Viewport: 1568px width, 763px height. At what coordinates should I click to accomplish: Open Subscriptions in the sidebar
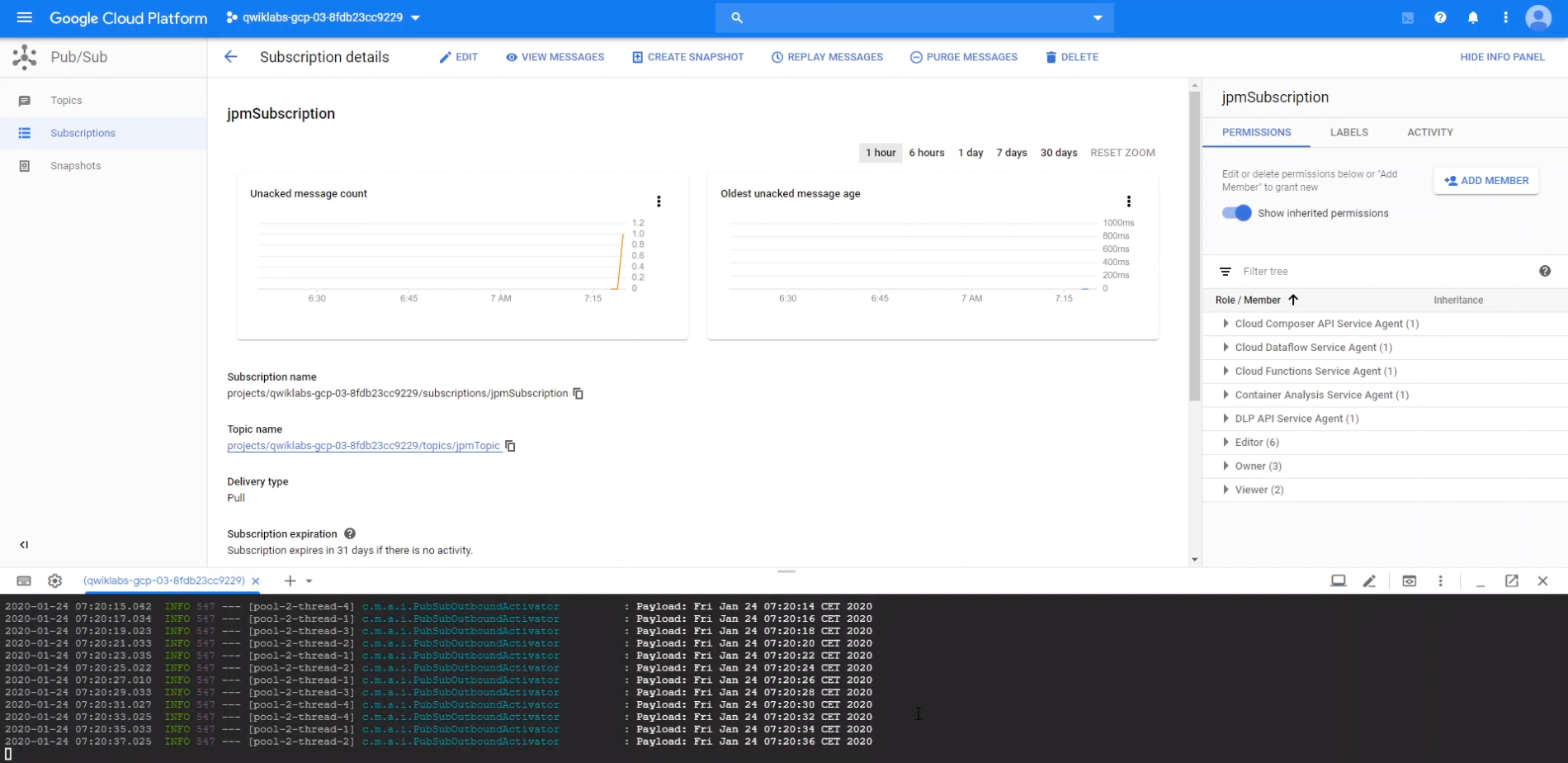coord(103,133)
